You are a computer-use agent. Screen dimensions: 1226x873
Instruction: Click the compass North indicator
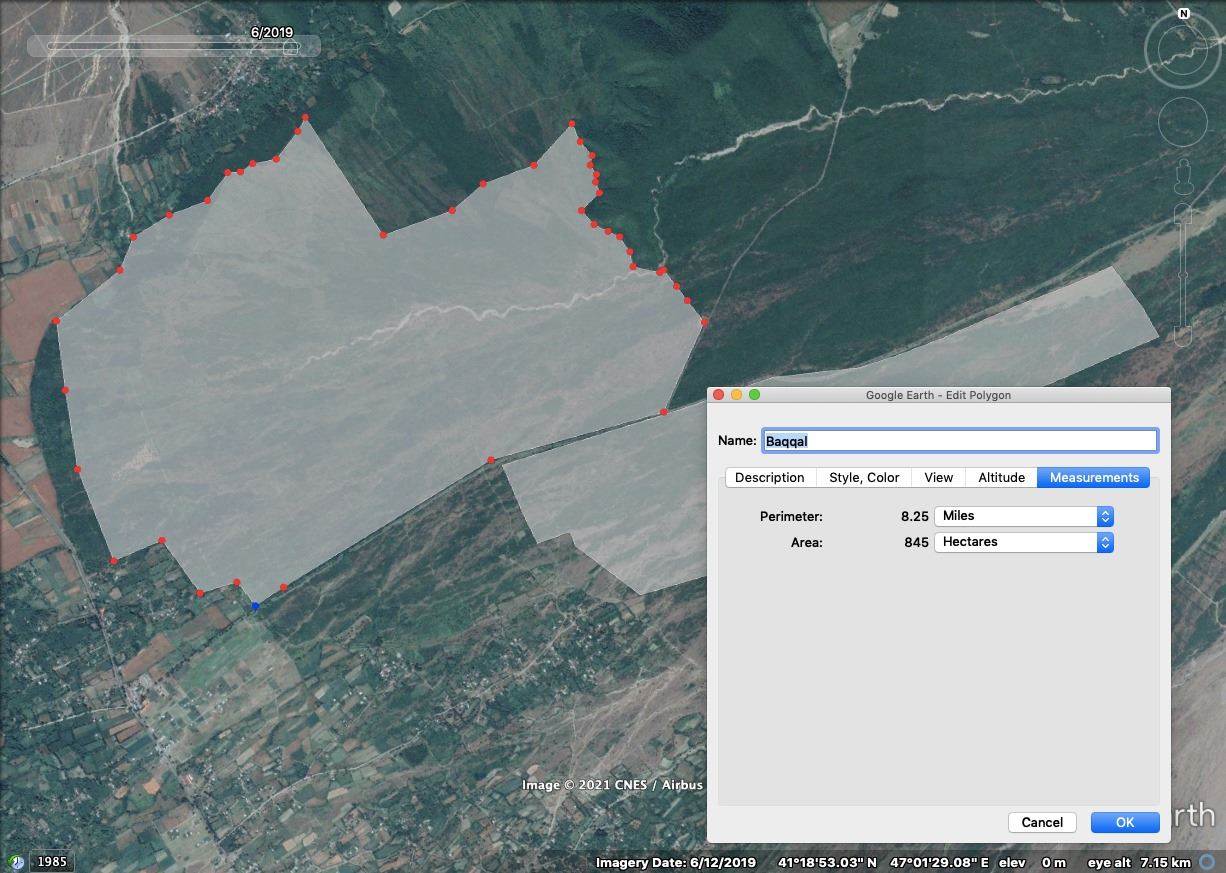pyautogui.click(x=1184, y=14)
